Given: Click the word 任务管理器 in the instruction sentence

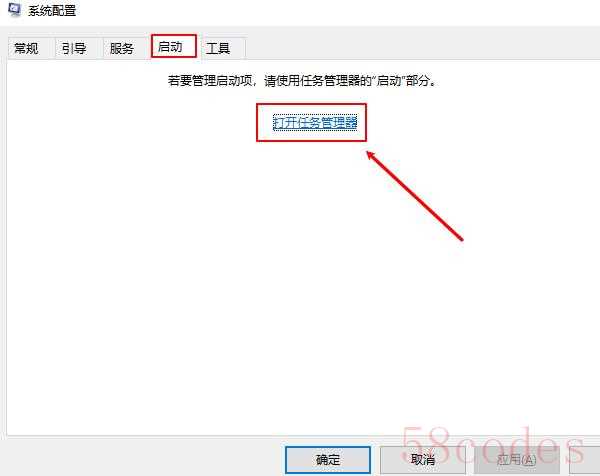Looking at the screenshot, I should coord(331,81).
